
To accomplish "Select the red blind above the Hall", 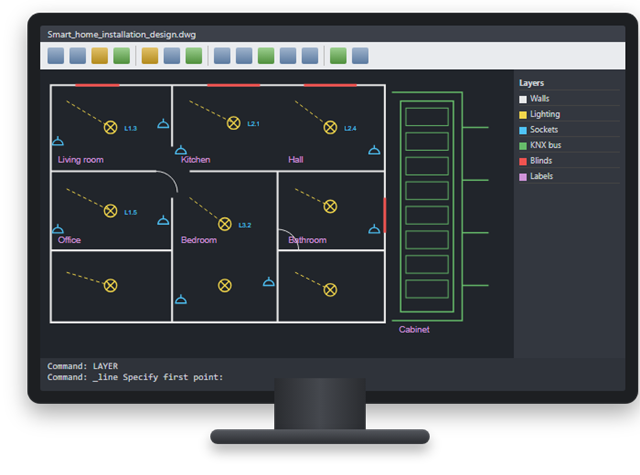I will [330, 85].
